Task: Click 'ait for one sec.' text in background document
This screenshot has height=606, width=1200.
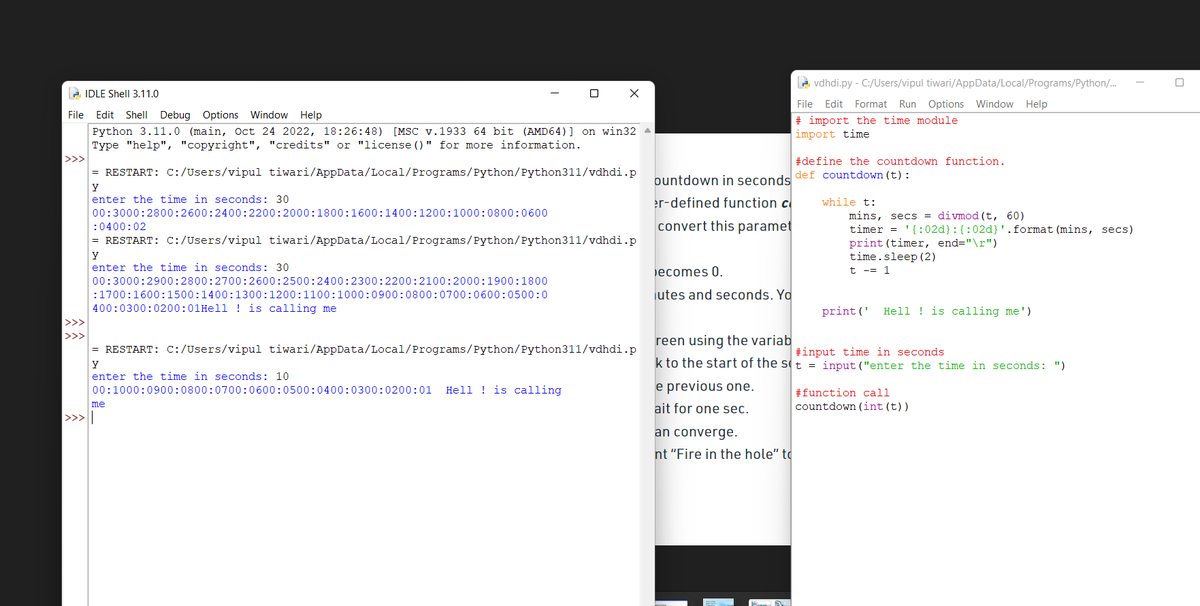Action: [x=701, y=409]
